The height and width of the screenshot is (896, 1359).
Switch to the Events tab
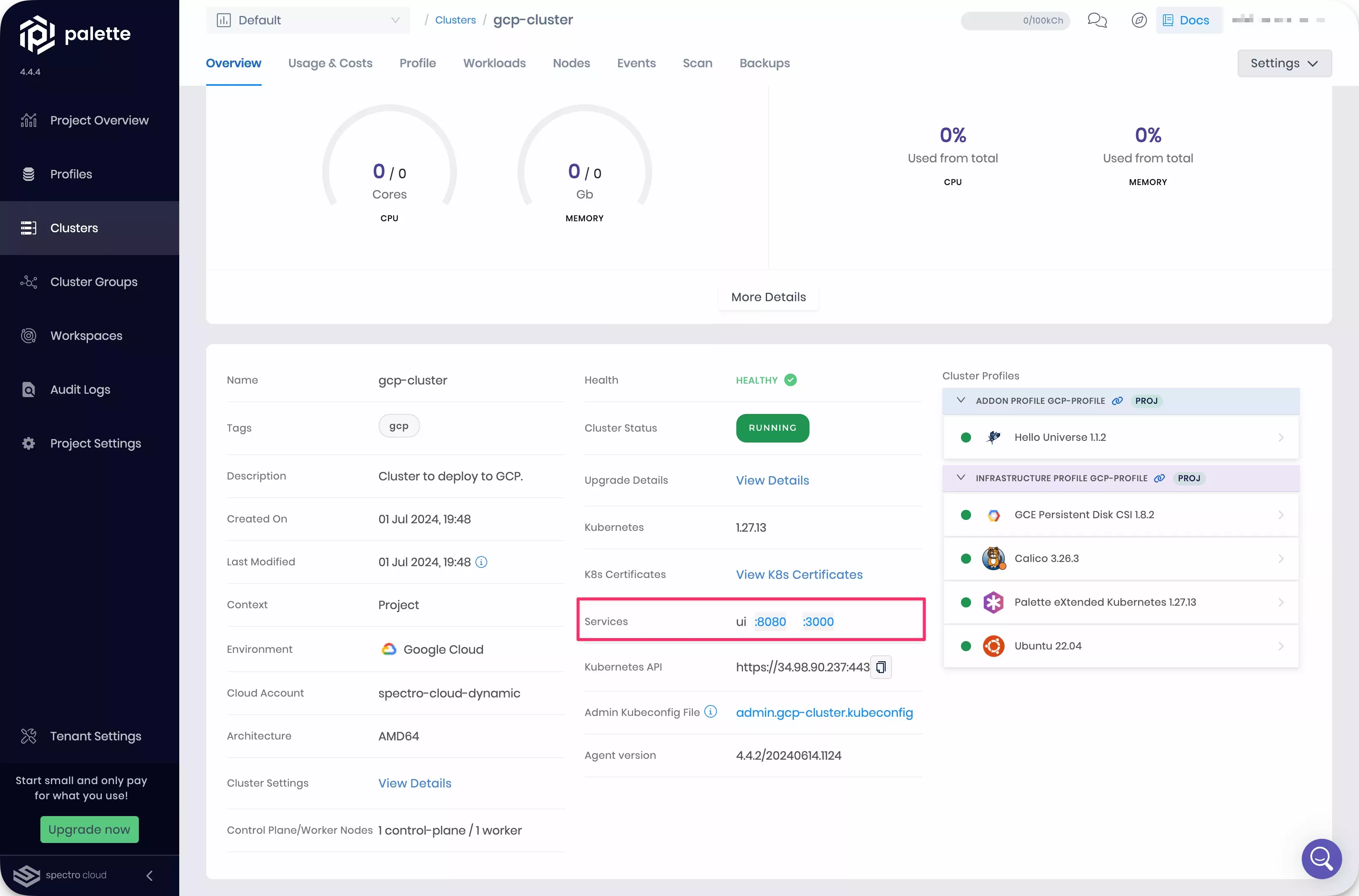coord(636,63)
